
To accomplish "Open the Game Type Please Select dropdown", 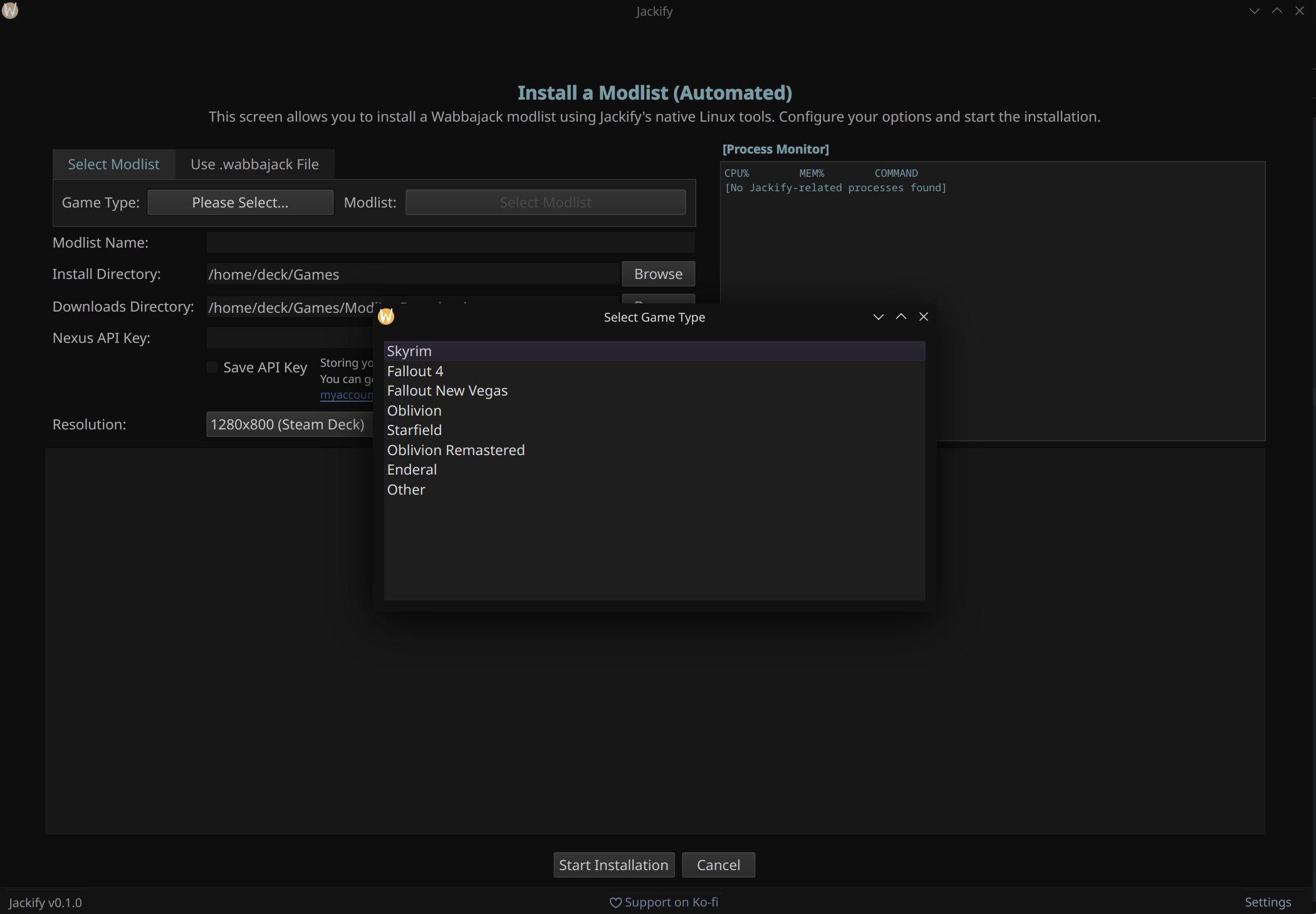I will click(240, 202).
